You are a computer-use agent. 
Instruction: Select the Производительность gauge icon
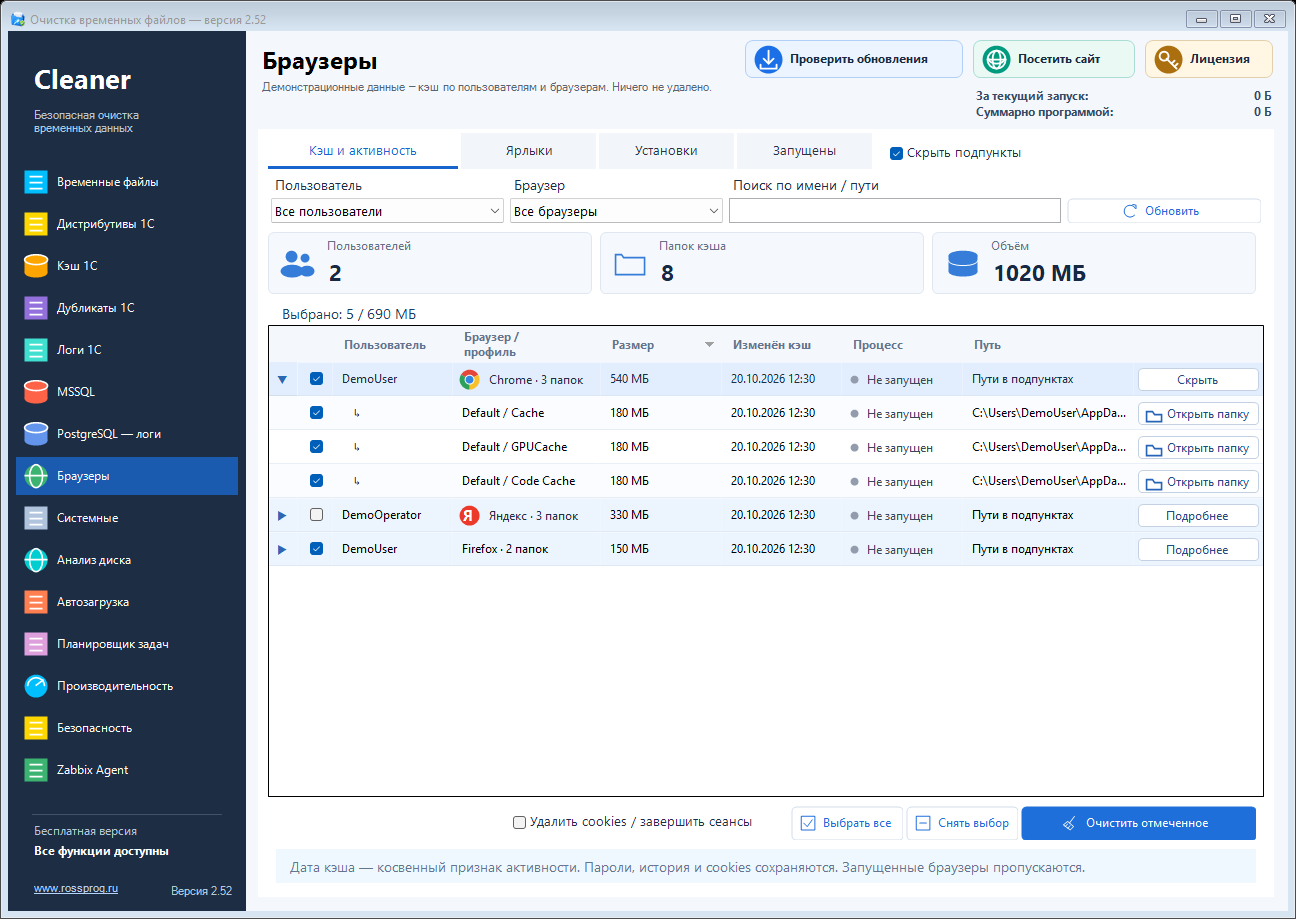(x=36, y=686)
